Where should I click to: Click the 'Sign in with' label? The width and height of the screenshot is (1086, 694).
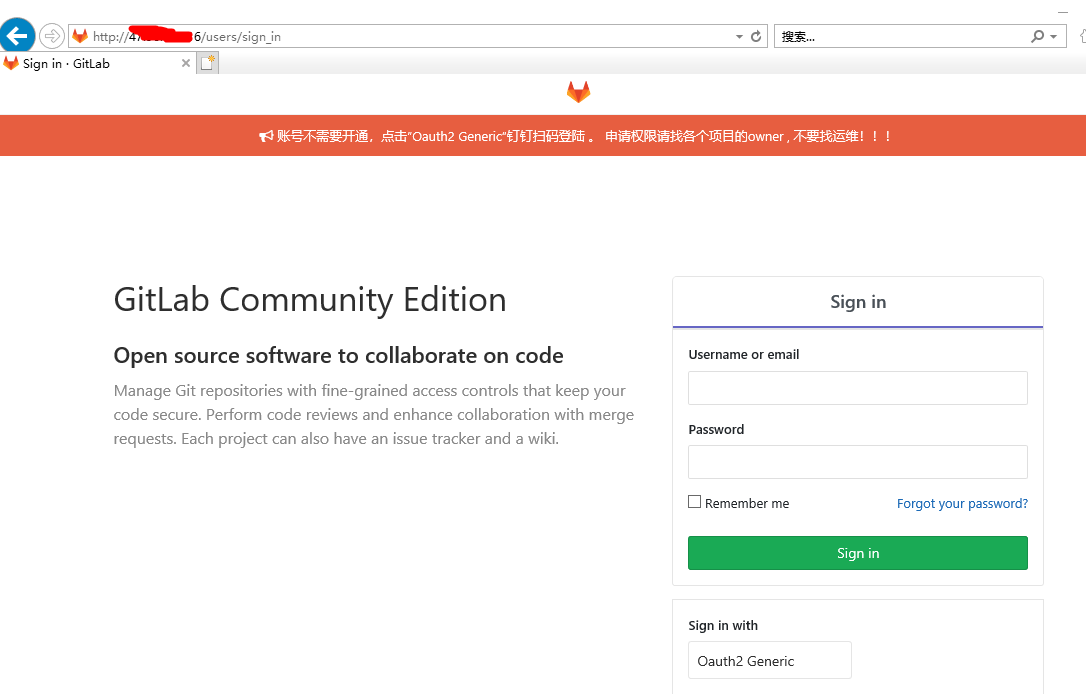point(723,625)
